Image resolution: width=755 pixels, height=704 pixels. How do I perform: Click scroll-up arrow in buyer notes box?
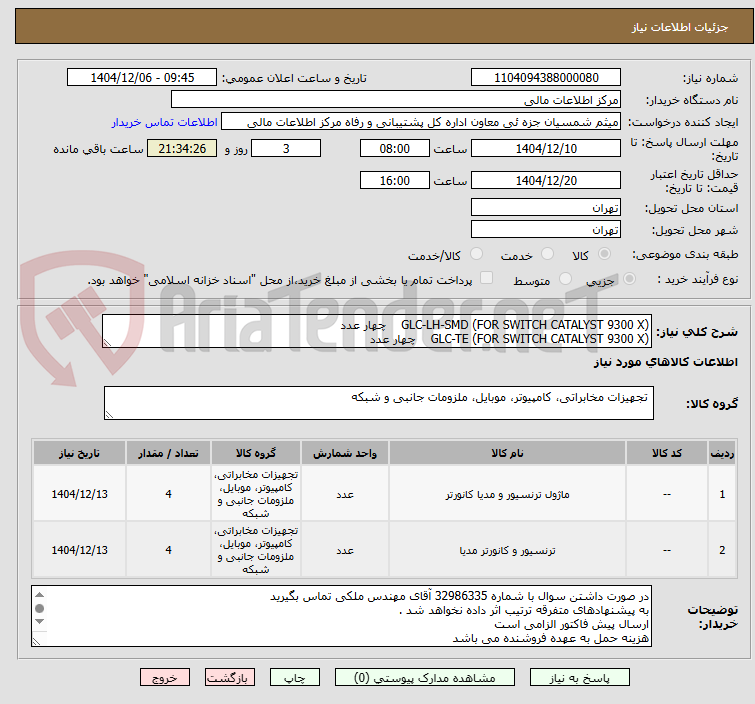point(40,595)
